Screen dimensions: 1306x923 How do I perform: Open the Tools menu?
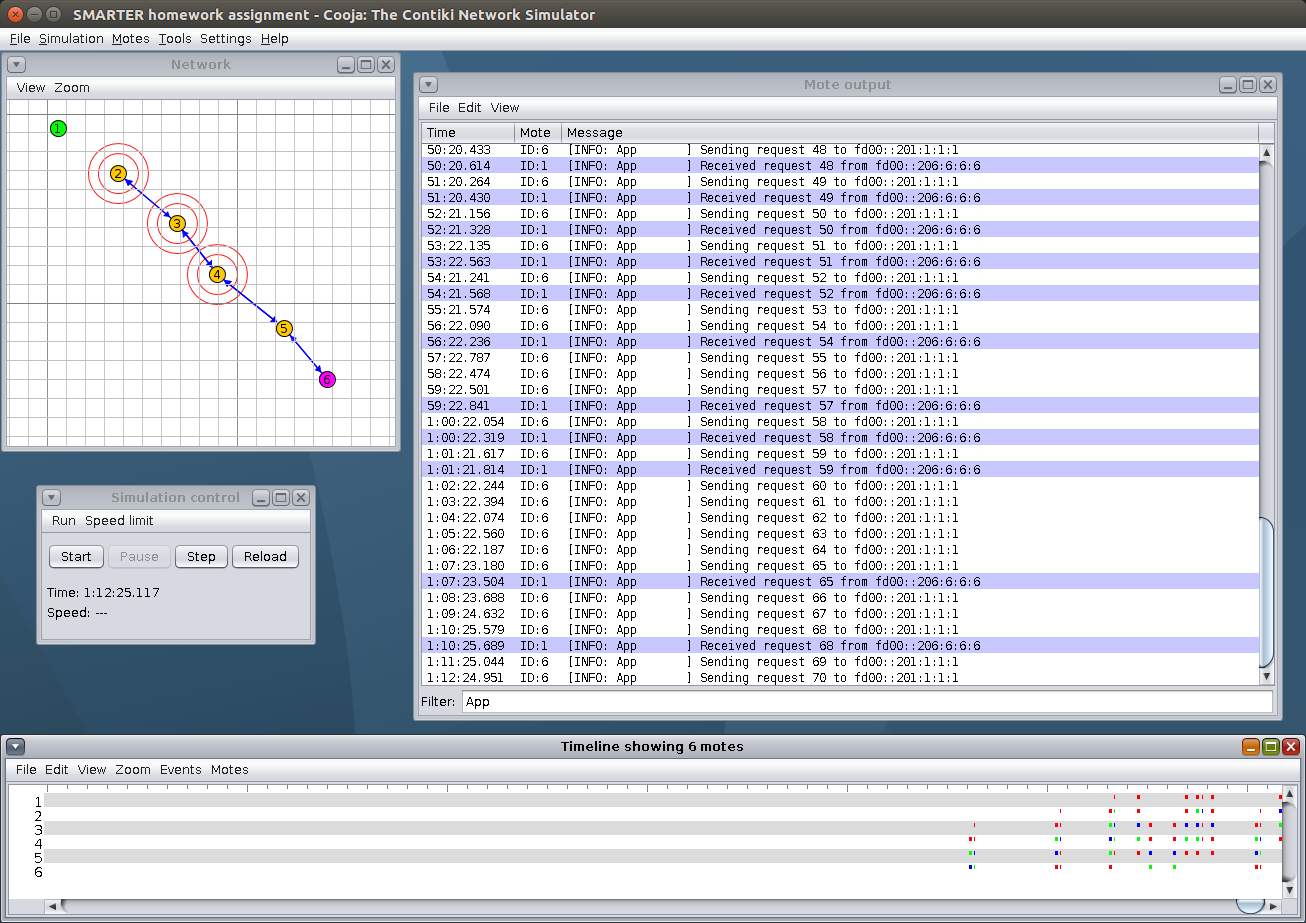point(175,39)
